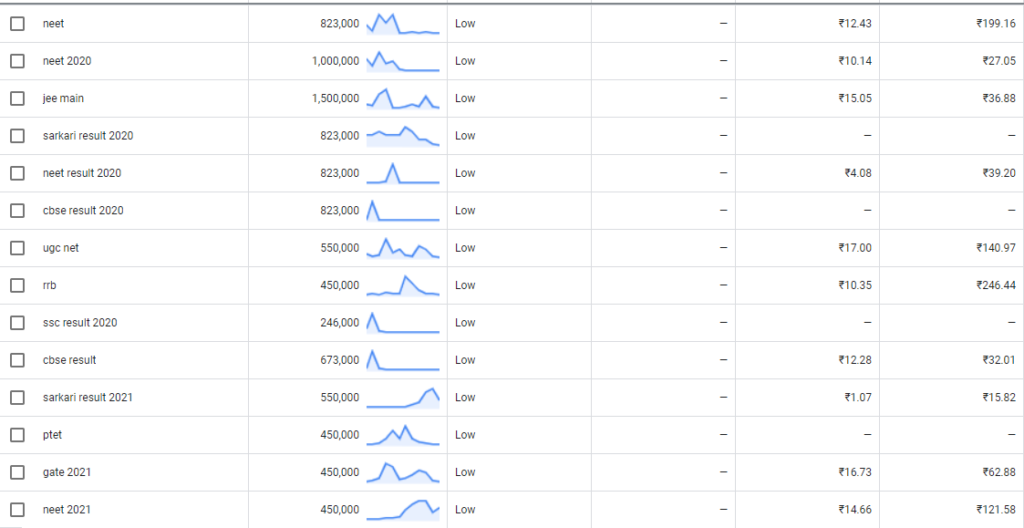Check the gate 2021 row box
This screenshot has height=528, width=1024.
(x=17, y=472)
